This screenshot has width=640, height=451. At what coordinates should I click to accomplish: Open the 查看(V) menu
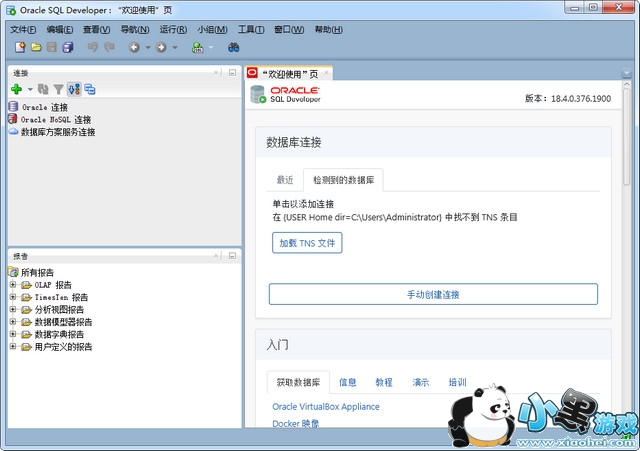click(x=96, y=29)
